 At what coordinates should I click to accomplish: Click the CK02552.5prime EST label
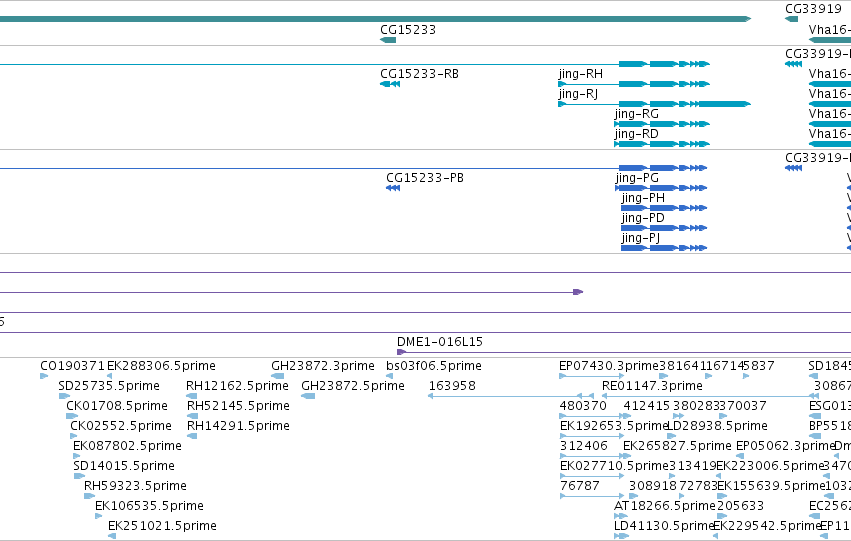coord(120,426)
